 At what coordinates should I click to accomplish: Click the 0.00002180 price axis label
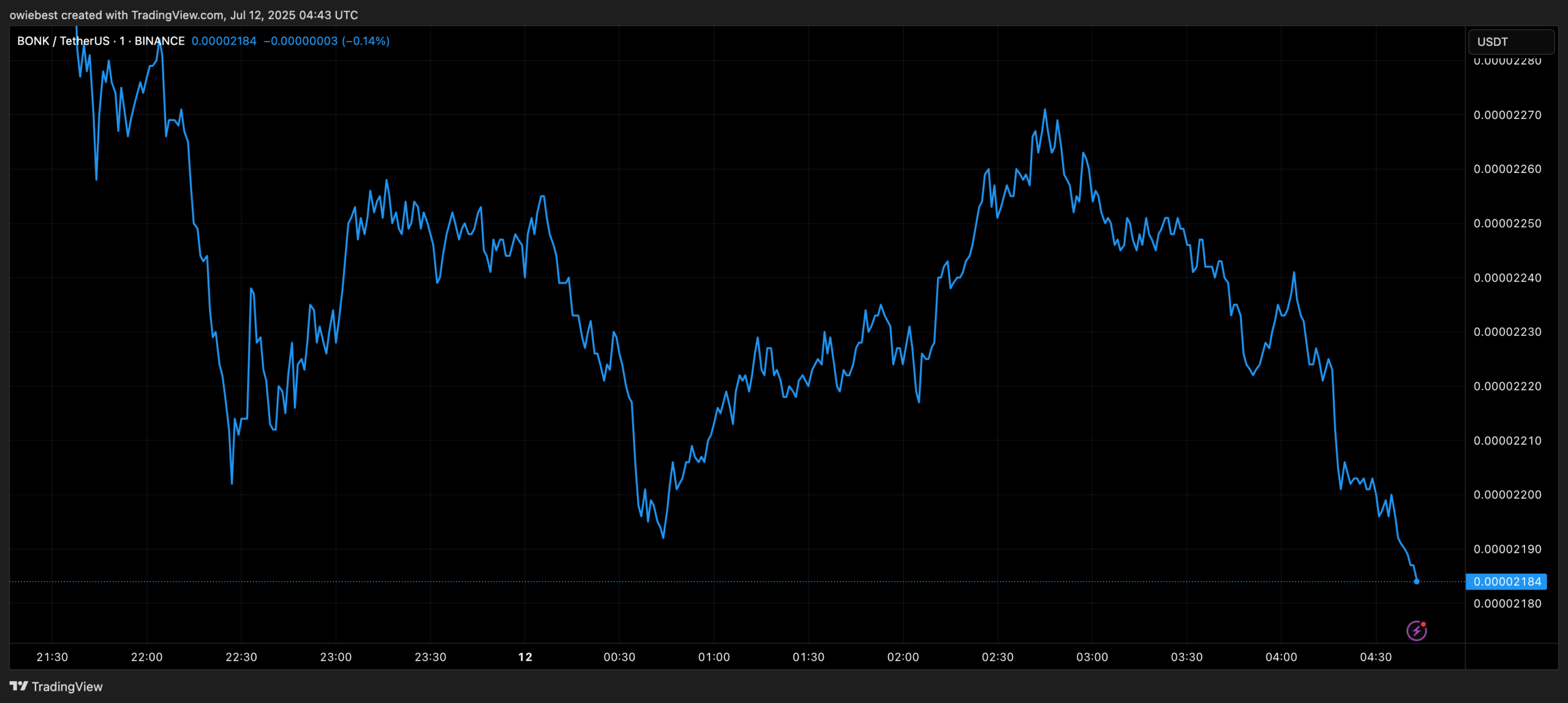pos(1507,604)
